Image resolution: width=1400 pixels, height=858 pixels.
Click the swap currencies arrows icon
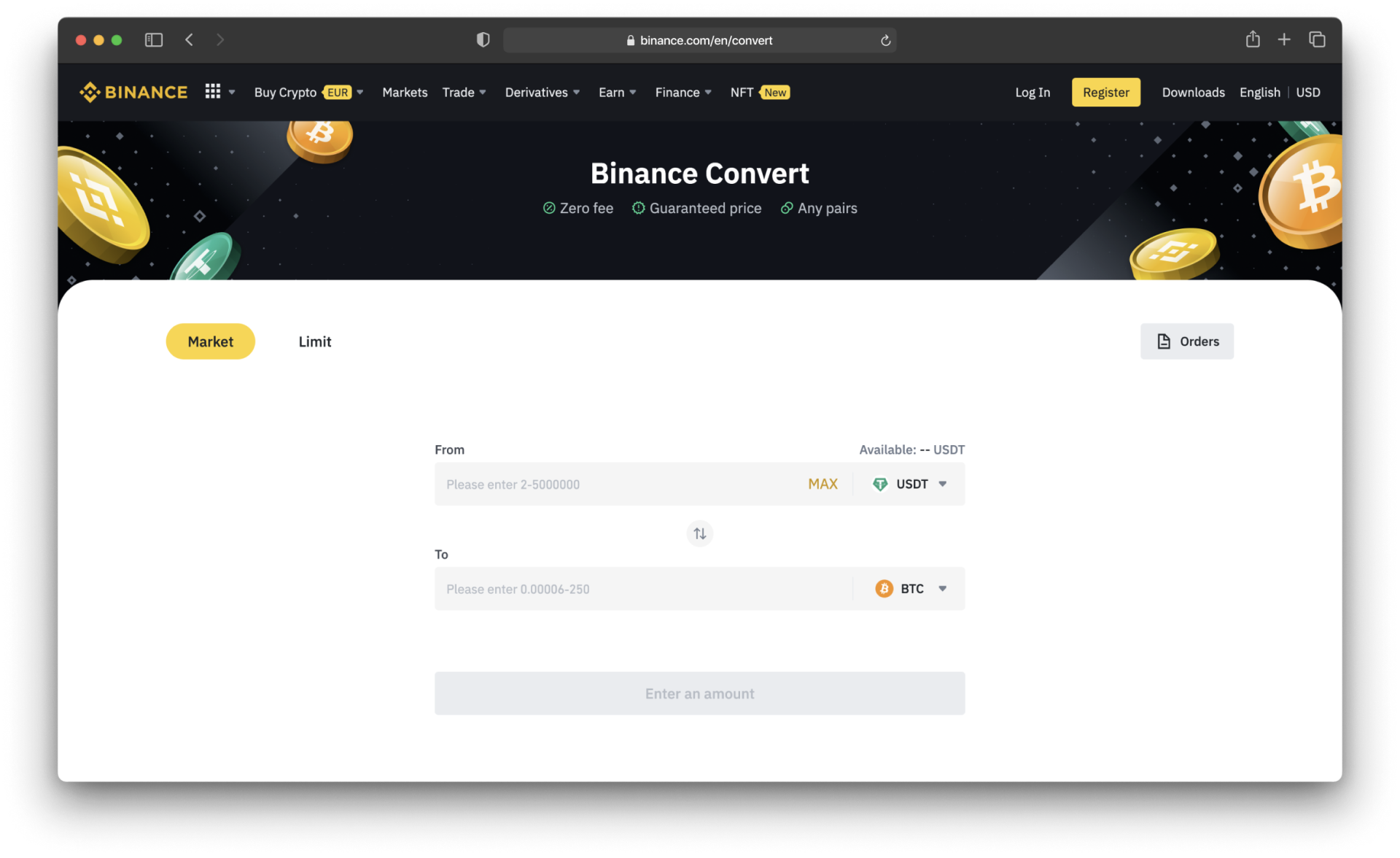tap(699, 534)
